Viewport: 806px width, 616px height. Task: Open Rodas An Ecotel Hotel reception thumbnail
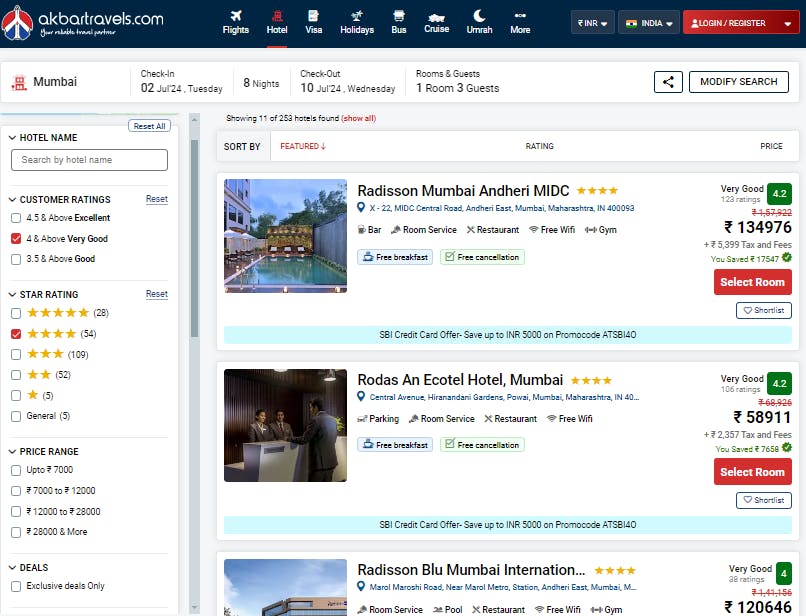285,425
